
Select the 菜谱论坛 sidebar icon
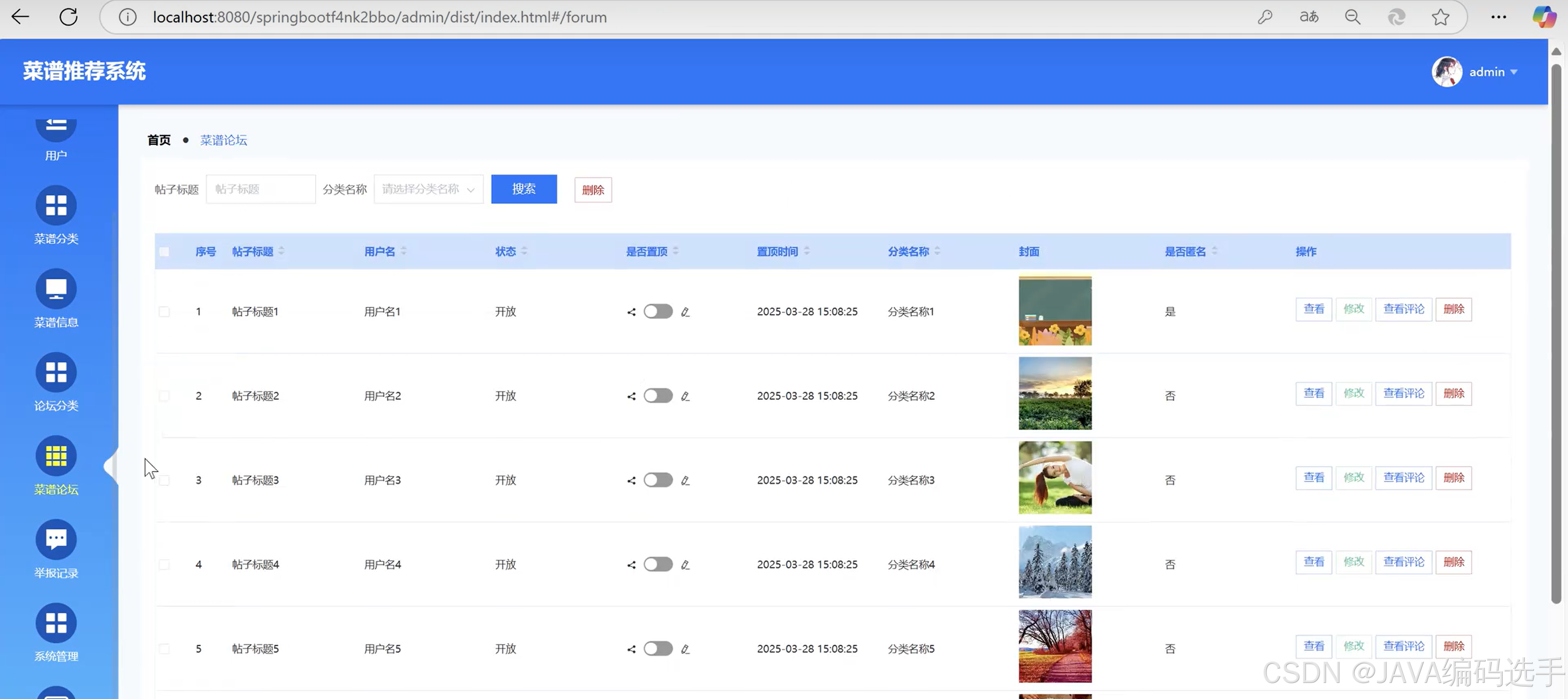pos(56,456)
